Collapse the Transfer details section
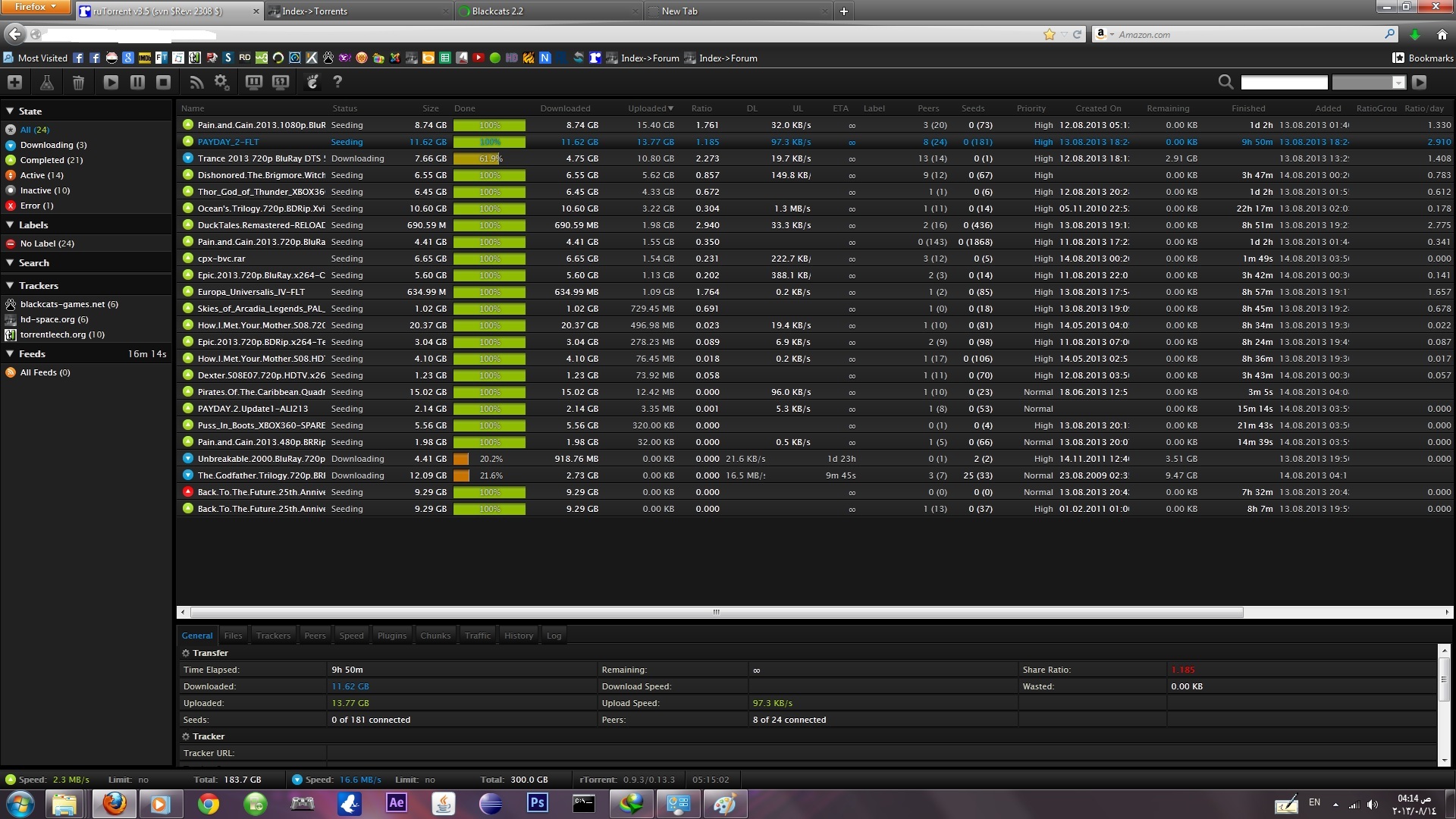This screenshot has width=1456, height=819. pos(186,653)
